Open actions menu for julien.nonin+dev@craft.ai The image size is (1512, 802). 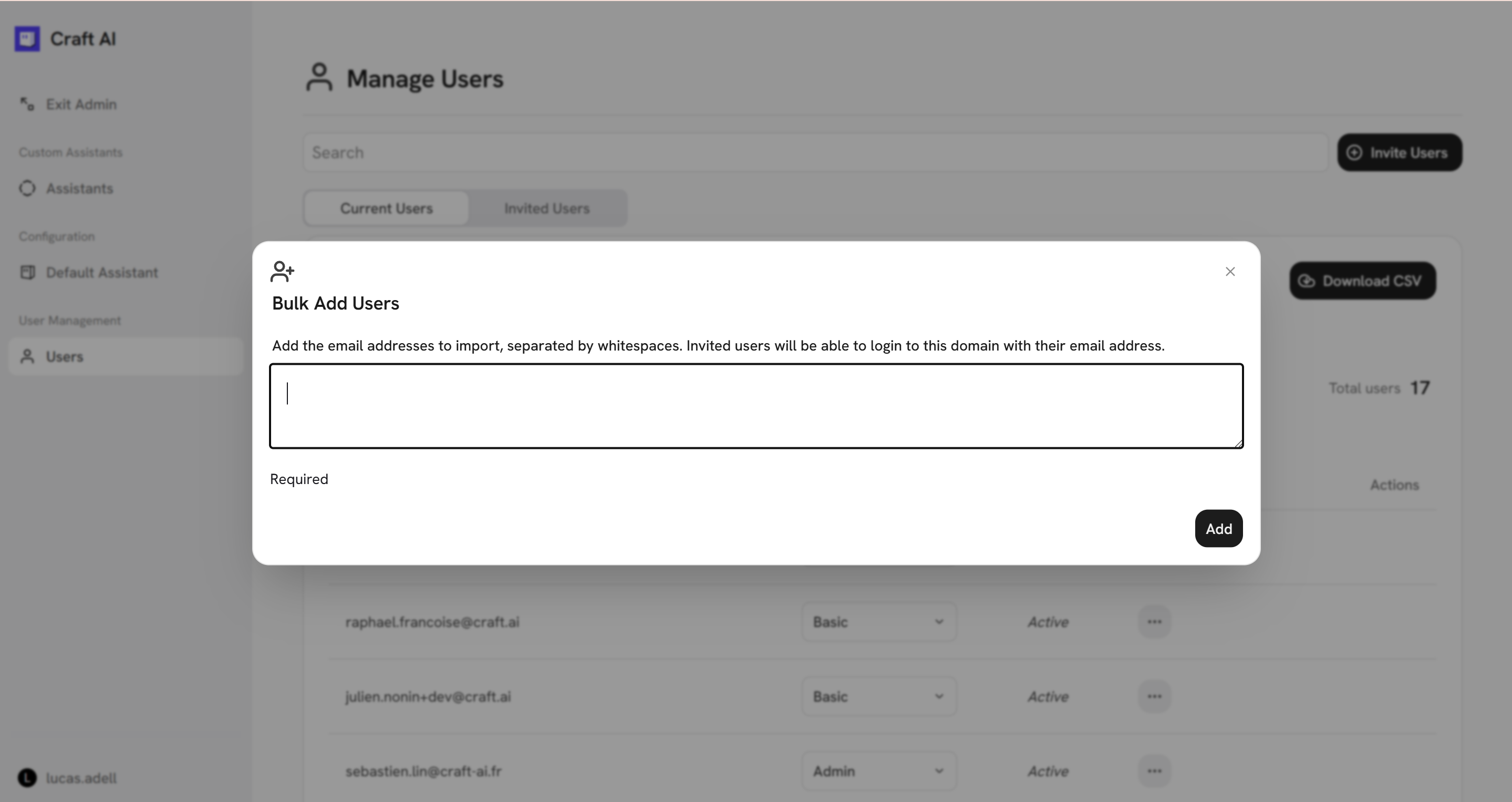[x=1154, y=696]
